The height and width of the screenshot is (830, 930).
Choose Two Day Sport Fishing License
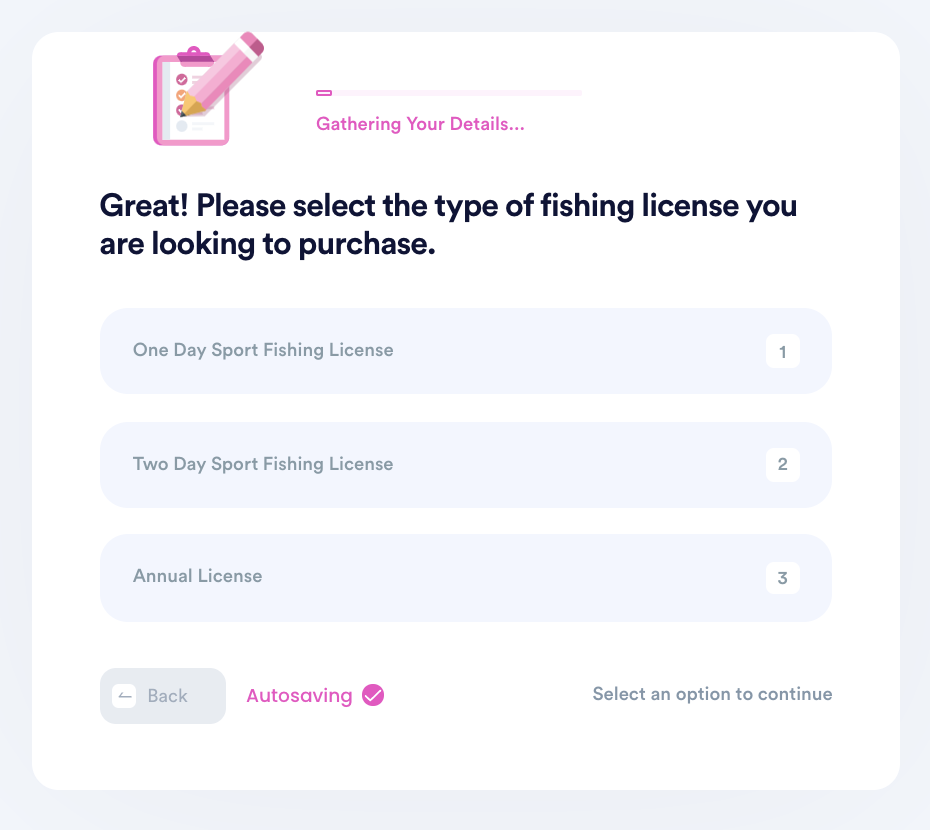pos(466,465)
